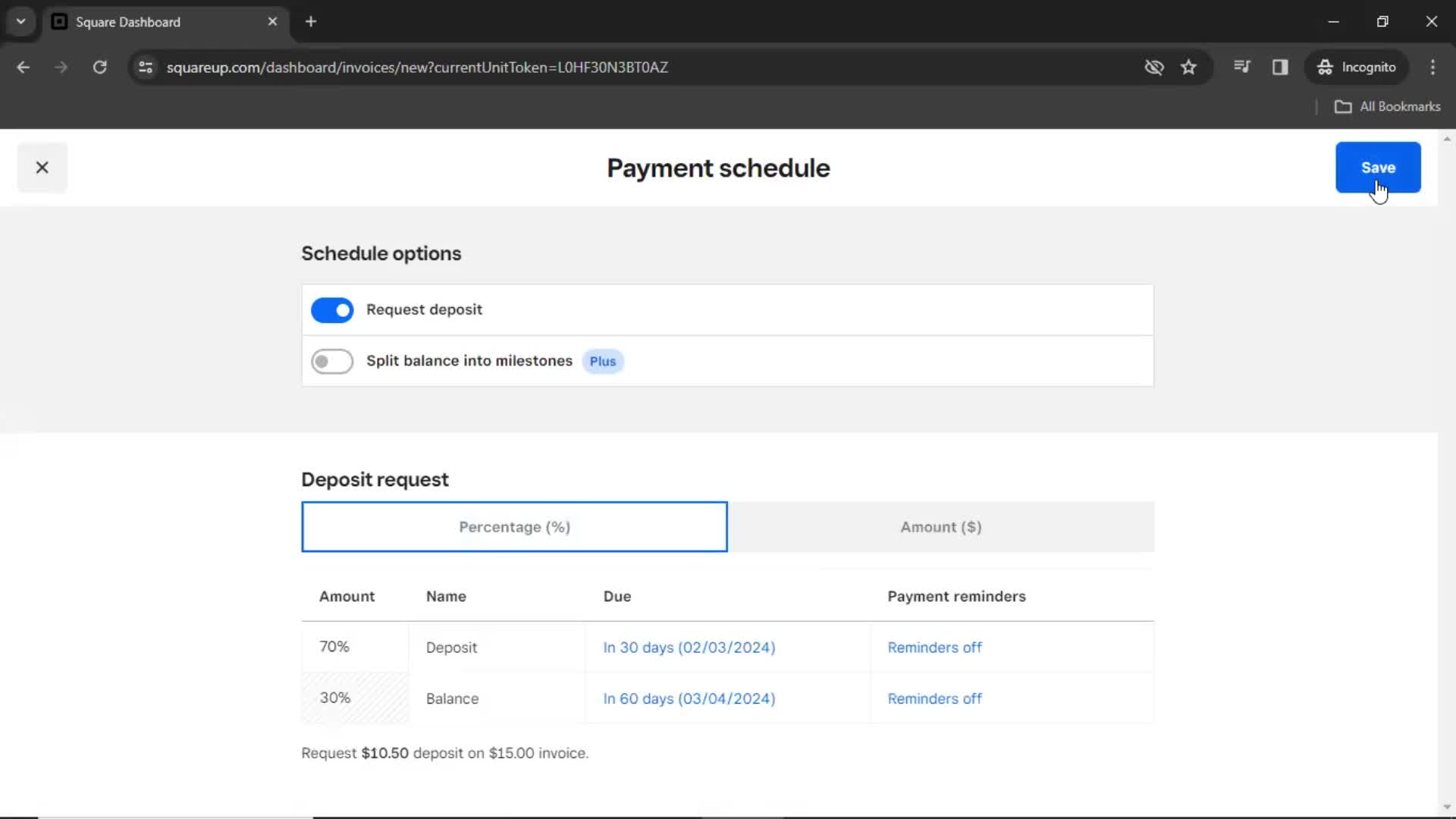Minimize the browser window

pos(1333,22)
